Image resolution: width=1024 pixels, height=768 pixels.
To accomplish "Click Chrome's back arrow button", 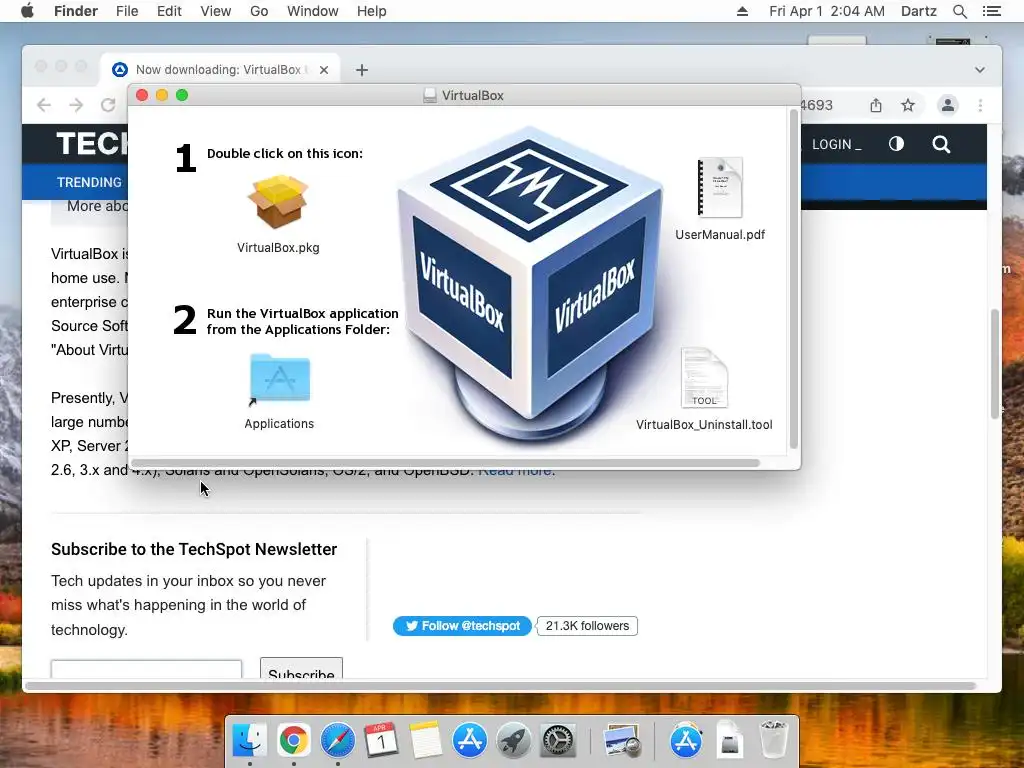I will pyautogui.click(x=44, y=105).
